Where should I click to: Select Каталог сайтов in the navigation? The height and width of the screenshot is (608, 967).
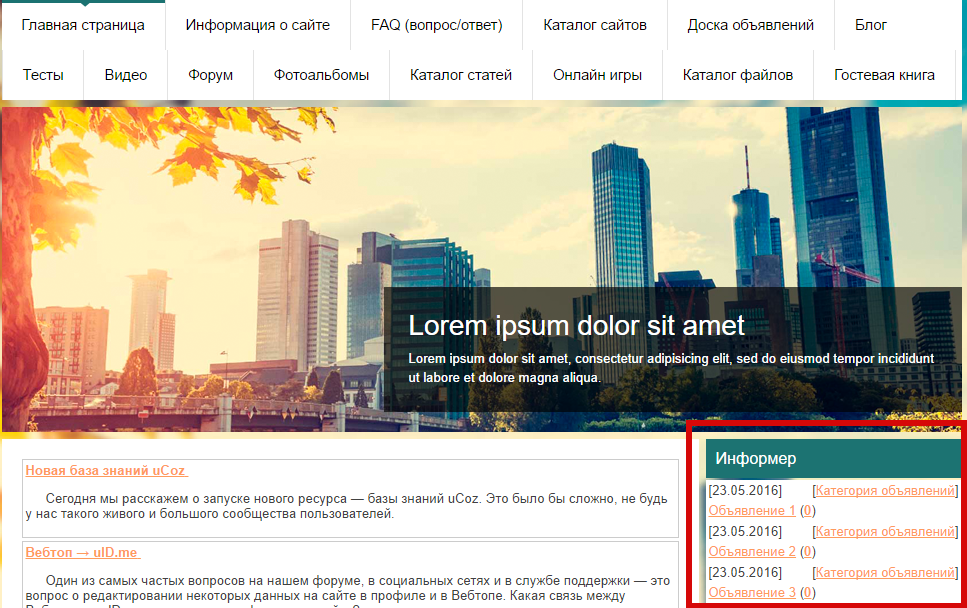tap(595, 25)
